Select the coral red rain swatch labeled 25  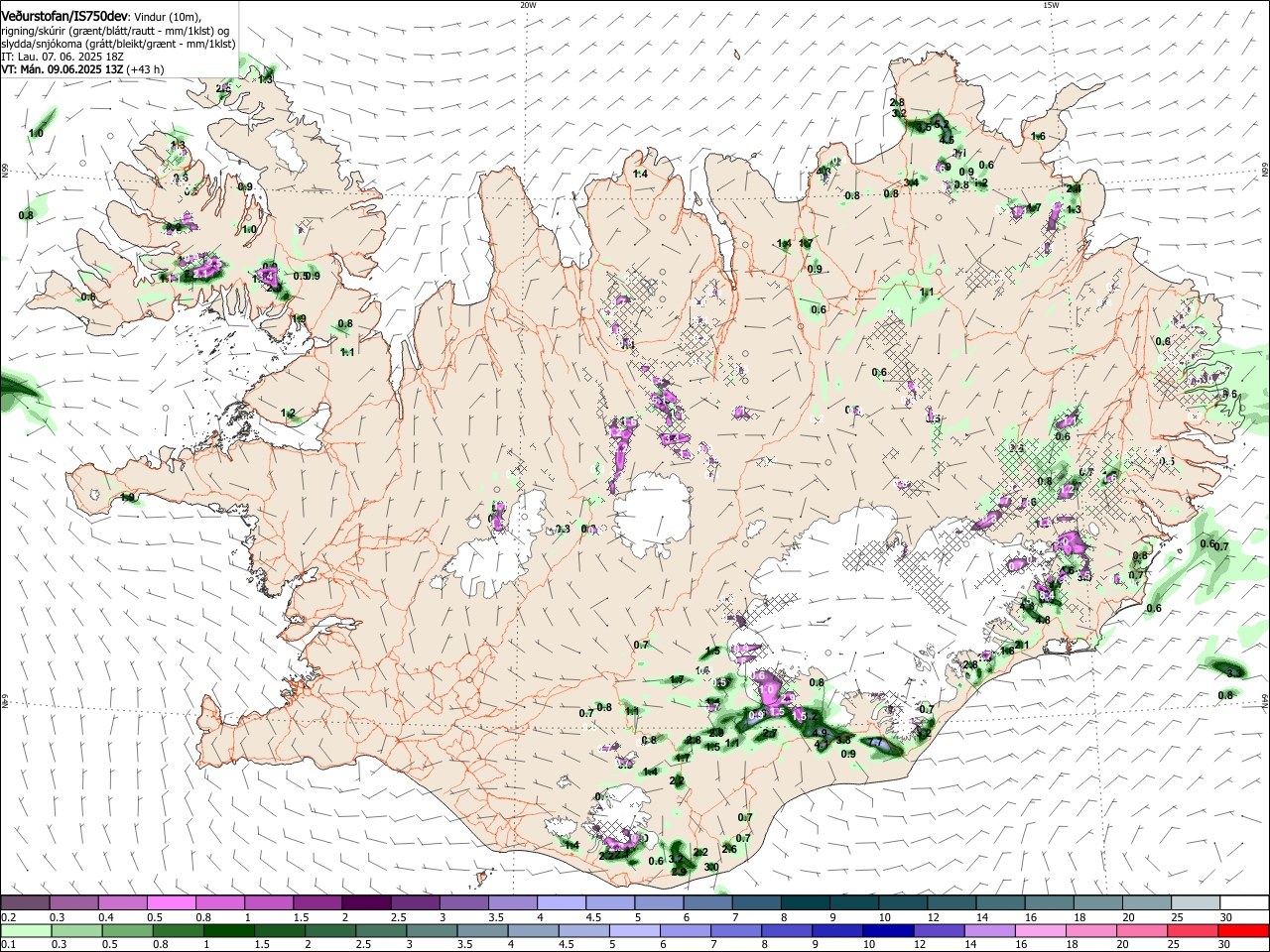(1196, 930)
